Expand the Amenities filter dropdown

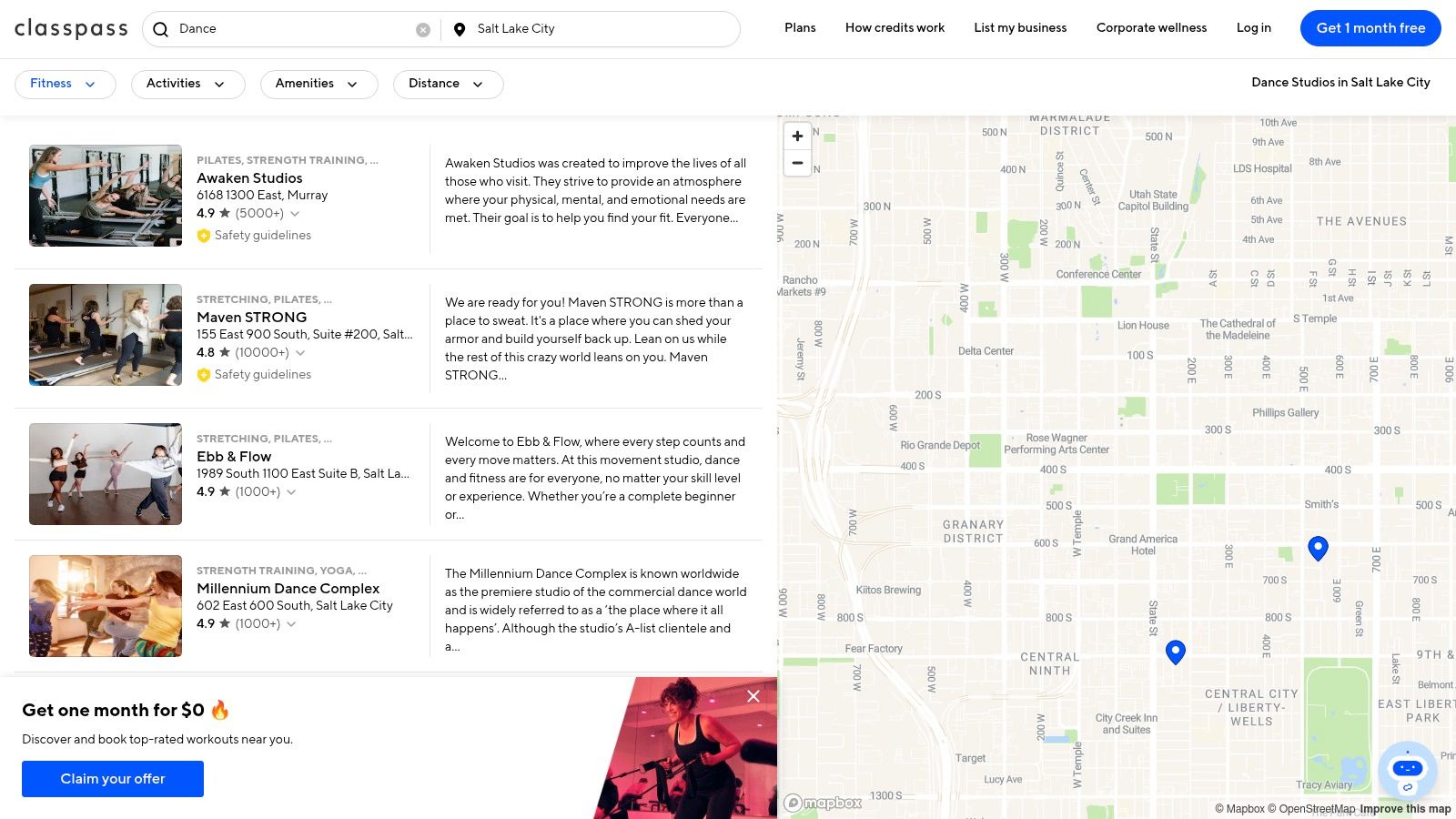click(318, 84)
